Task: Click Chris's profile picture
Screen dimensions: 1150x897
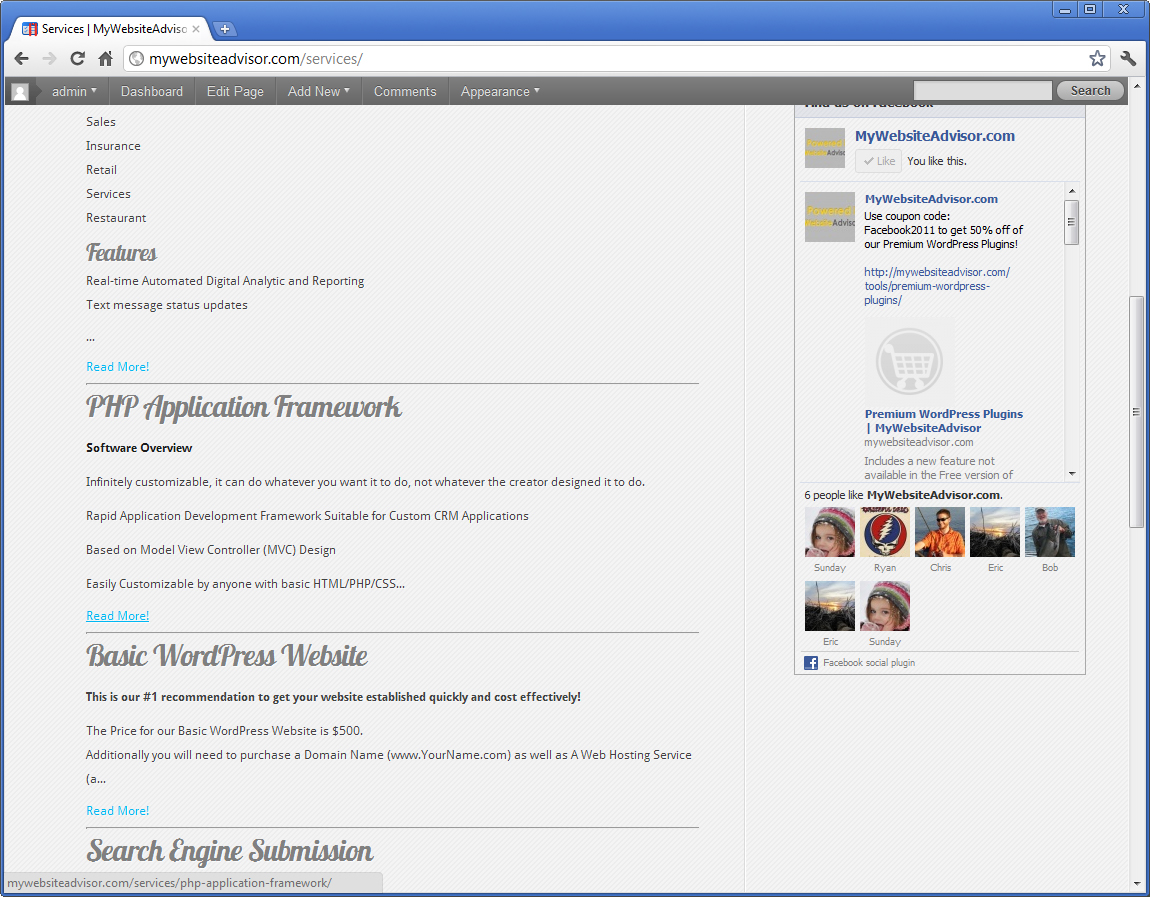Action: (x=940, y=532)
